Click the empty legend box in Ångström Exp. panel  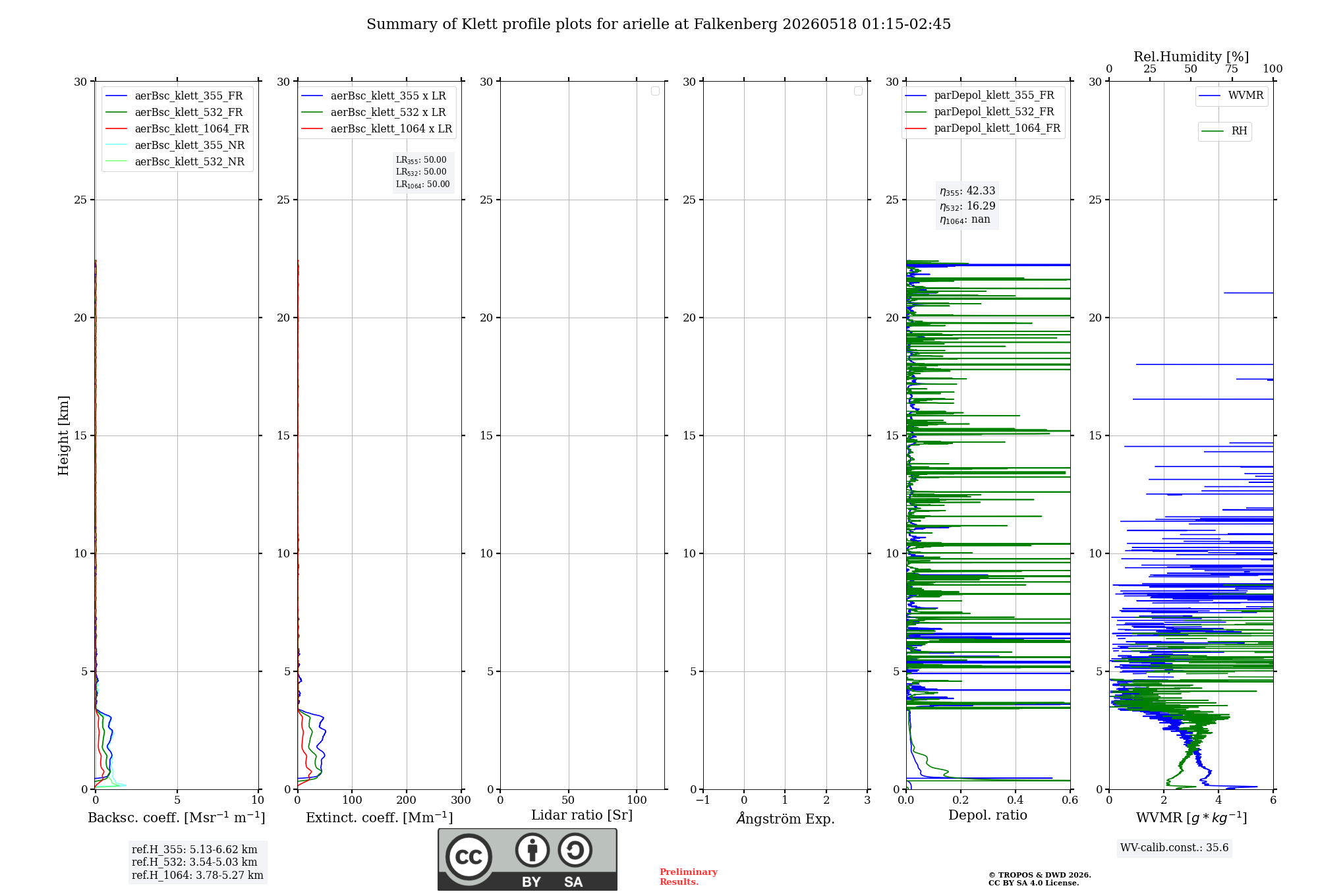[858, 91]
